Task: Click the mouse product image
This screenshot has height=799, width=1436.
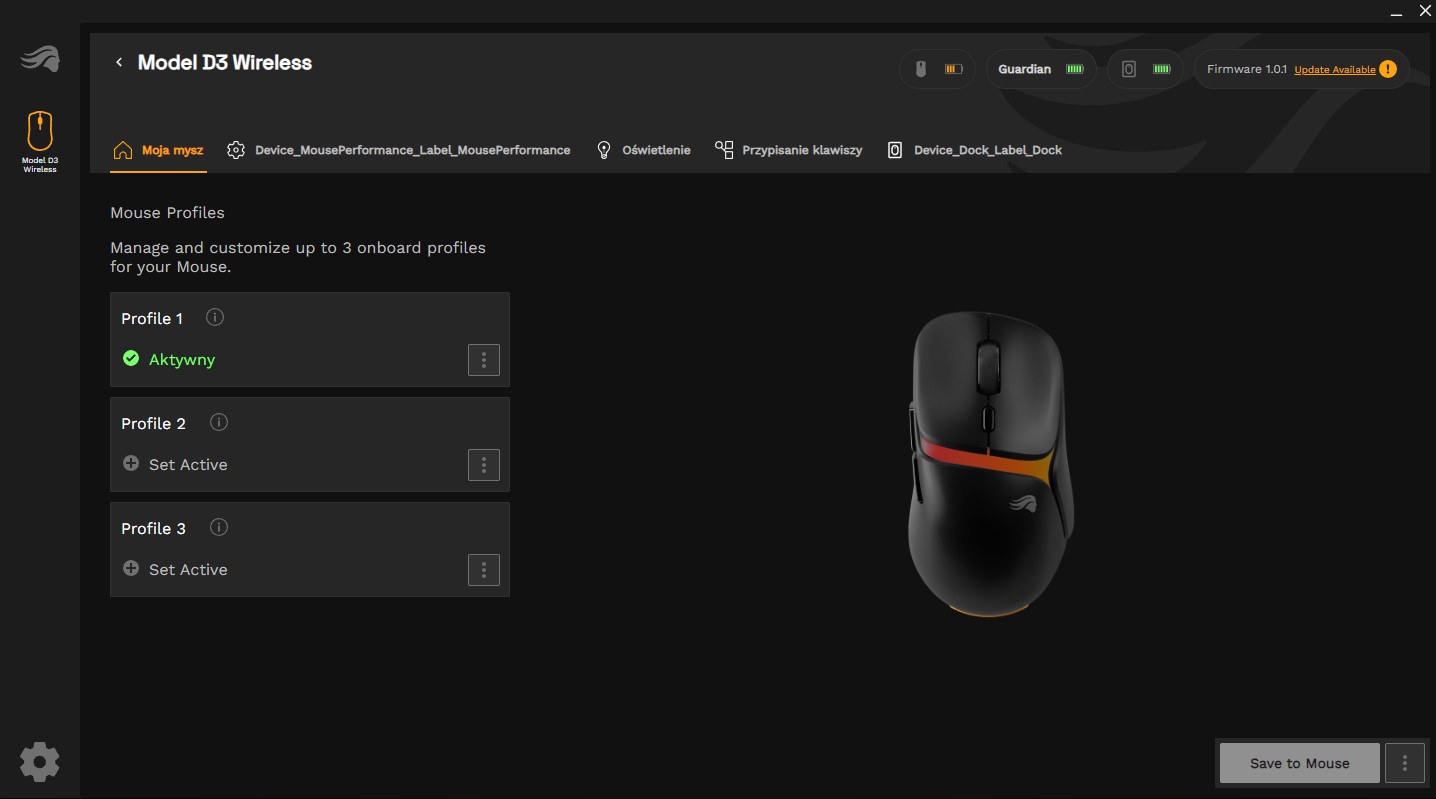Action: click(x=990, y=462)
